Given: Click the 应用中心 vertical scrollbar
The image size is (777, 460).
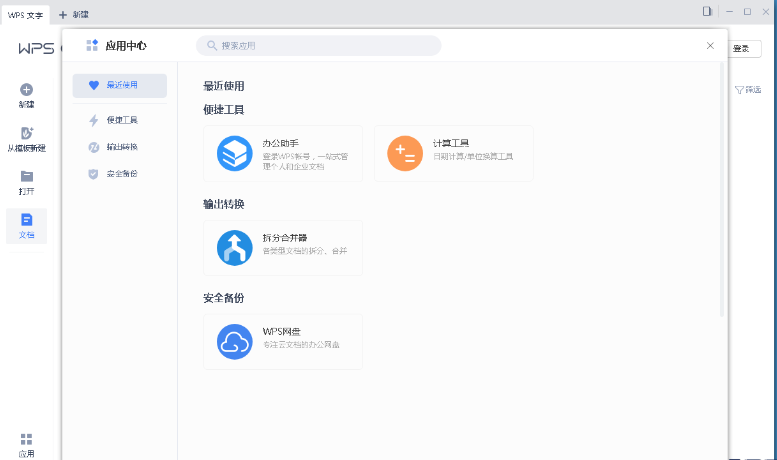Looking at the screenshot, I should pos(722,189).
